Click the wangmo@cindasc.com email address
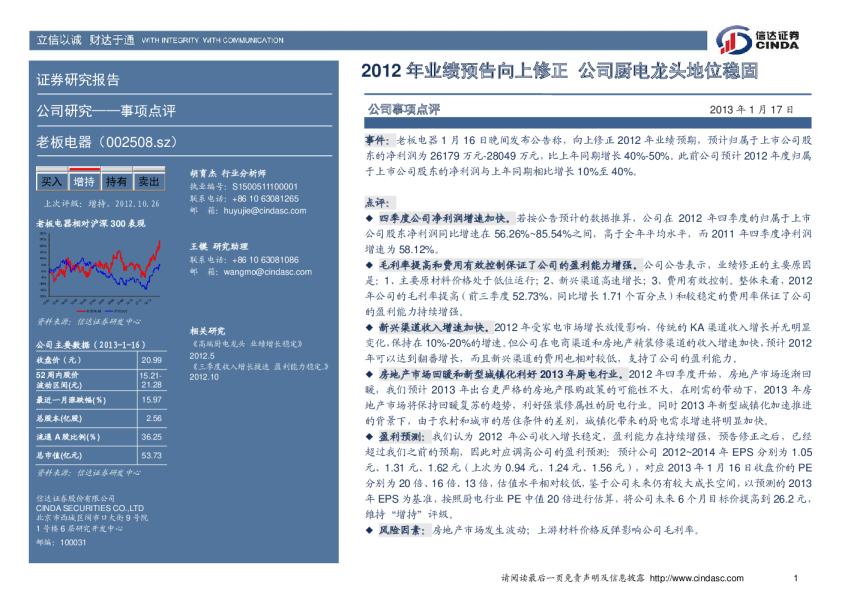This screenshot has height=595, width=842. click(x=257, y=272)
